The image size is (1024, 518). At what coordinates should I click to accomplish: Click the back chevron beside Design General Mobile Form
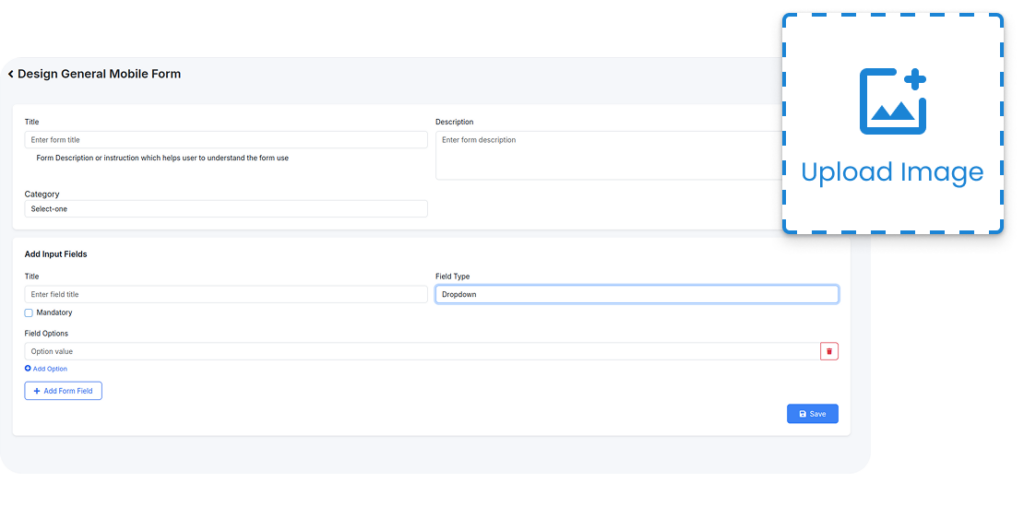point(11,74)
